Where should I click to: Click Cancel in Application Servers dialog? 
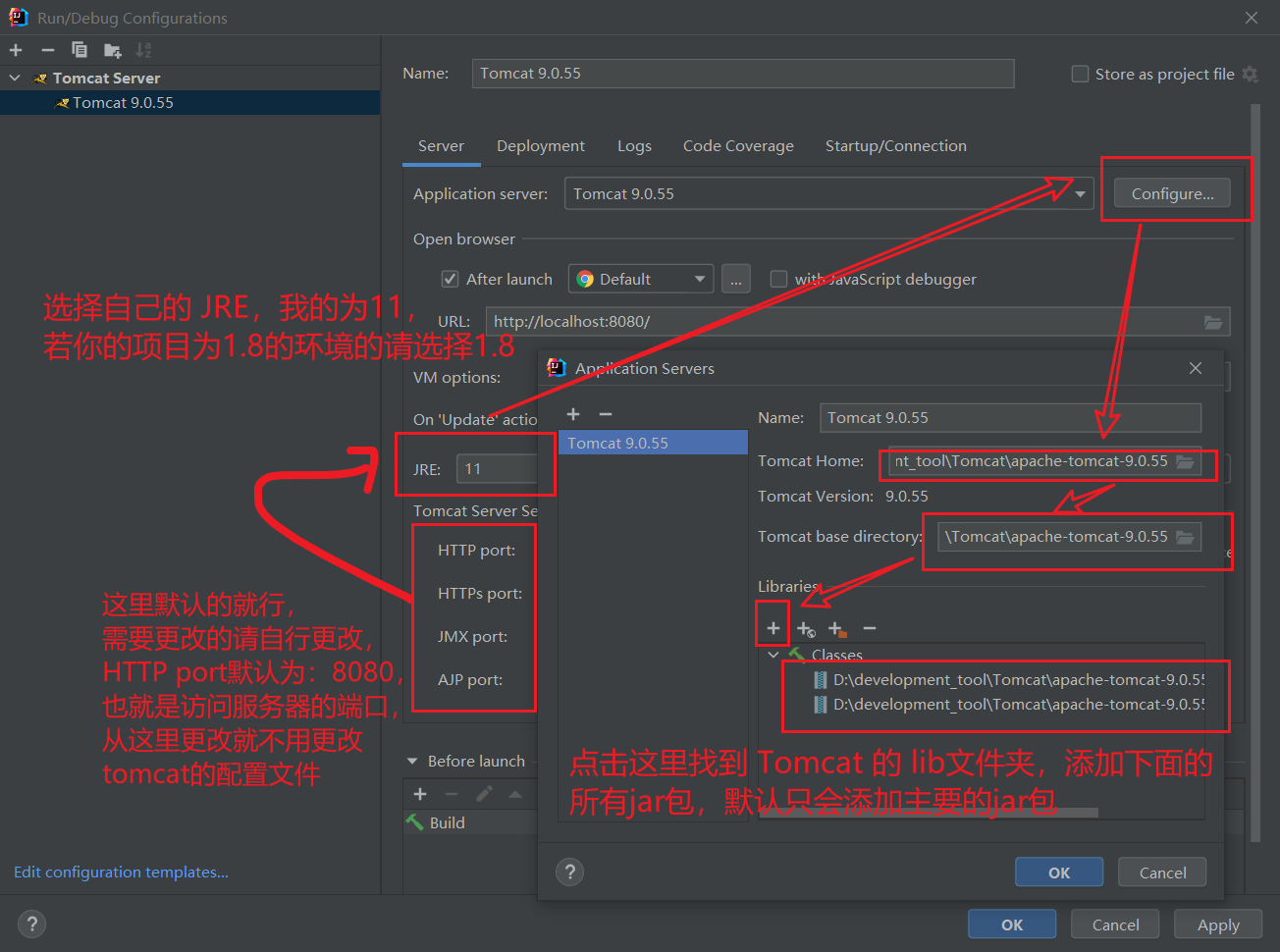pyautogui.click(x=1163, y=873)
